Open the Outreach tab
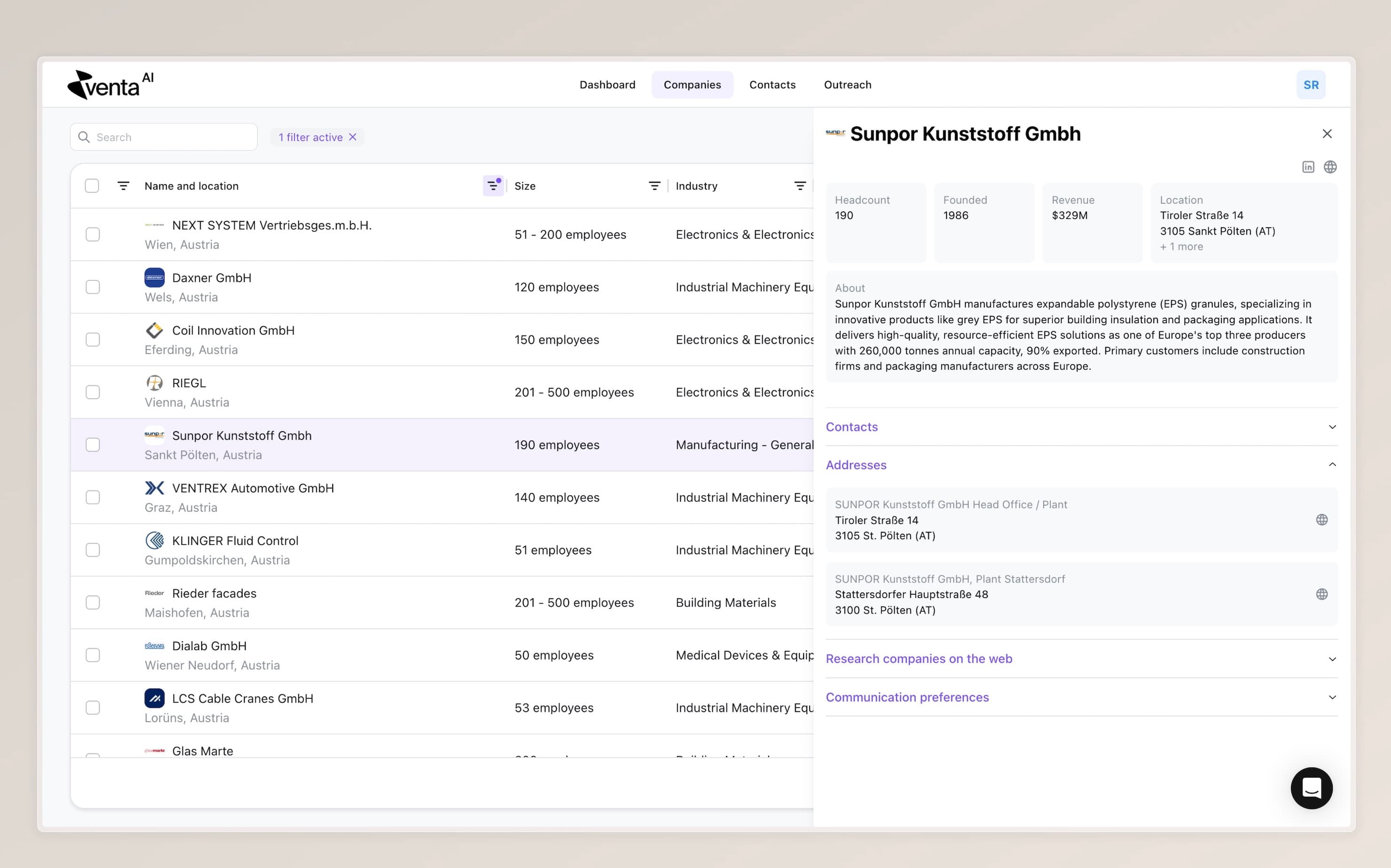The image size is (1391, 868). click(x=847, y=85)
